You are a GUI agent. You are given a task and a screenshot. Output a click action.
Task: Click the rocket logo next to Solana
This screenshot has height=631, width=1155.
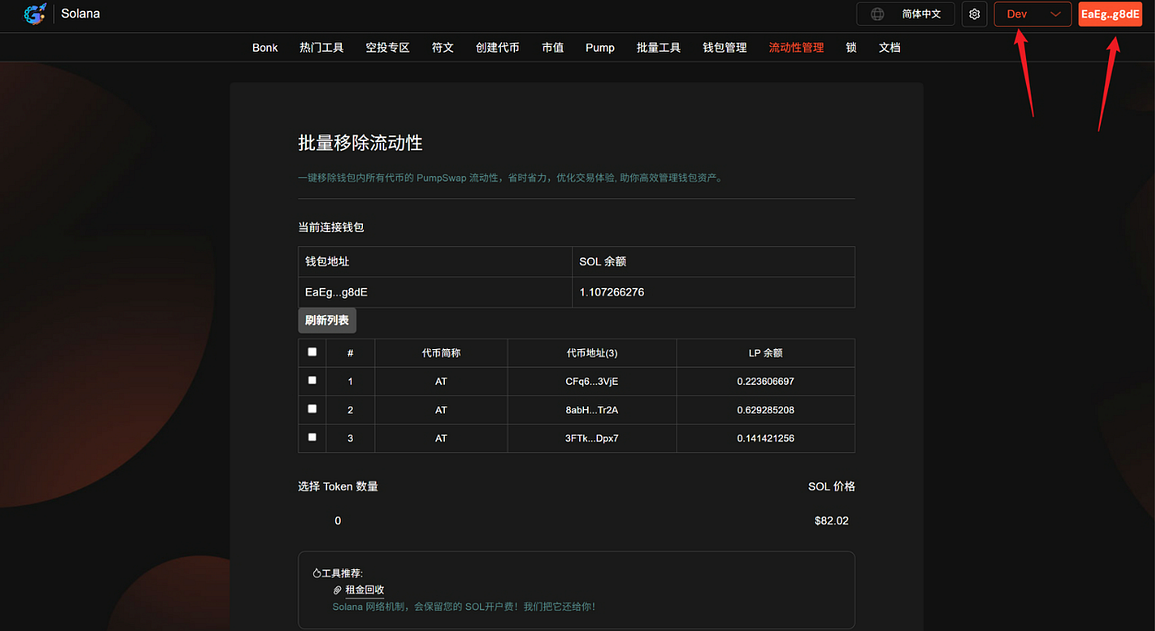pyautogui.click(x=35, y=13)
